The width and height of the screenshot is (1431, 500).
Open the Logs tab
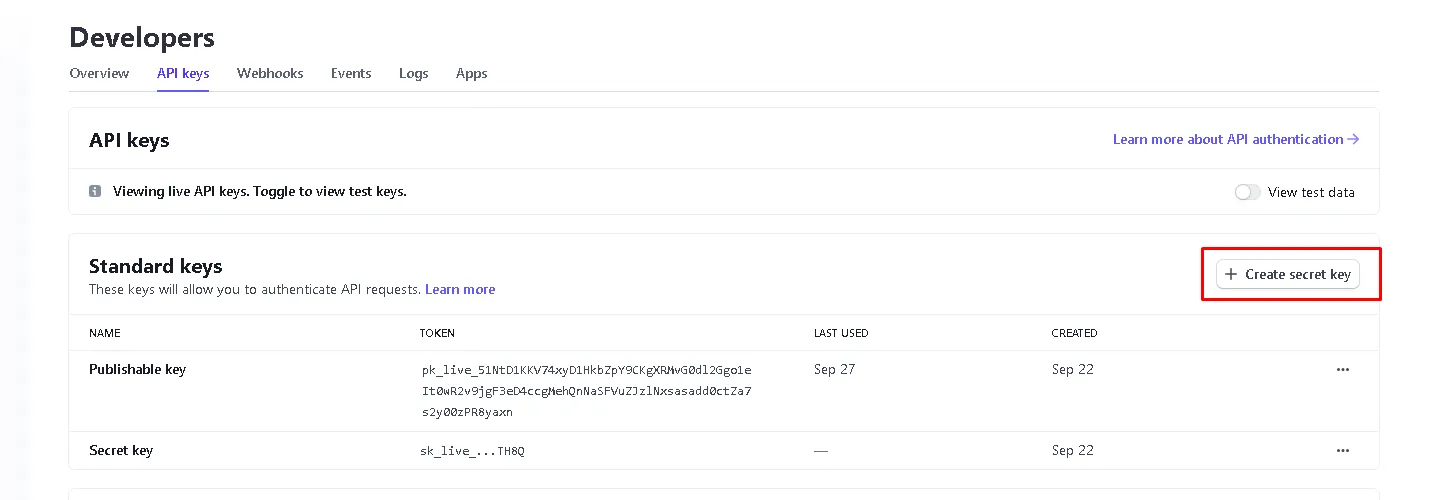coord(414,73)
